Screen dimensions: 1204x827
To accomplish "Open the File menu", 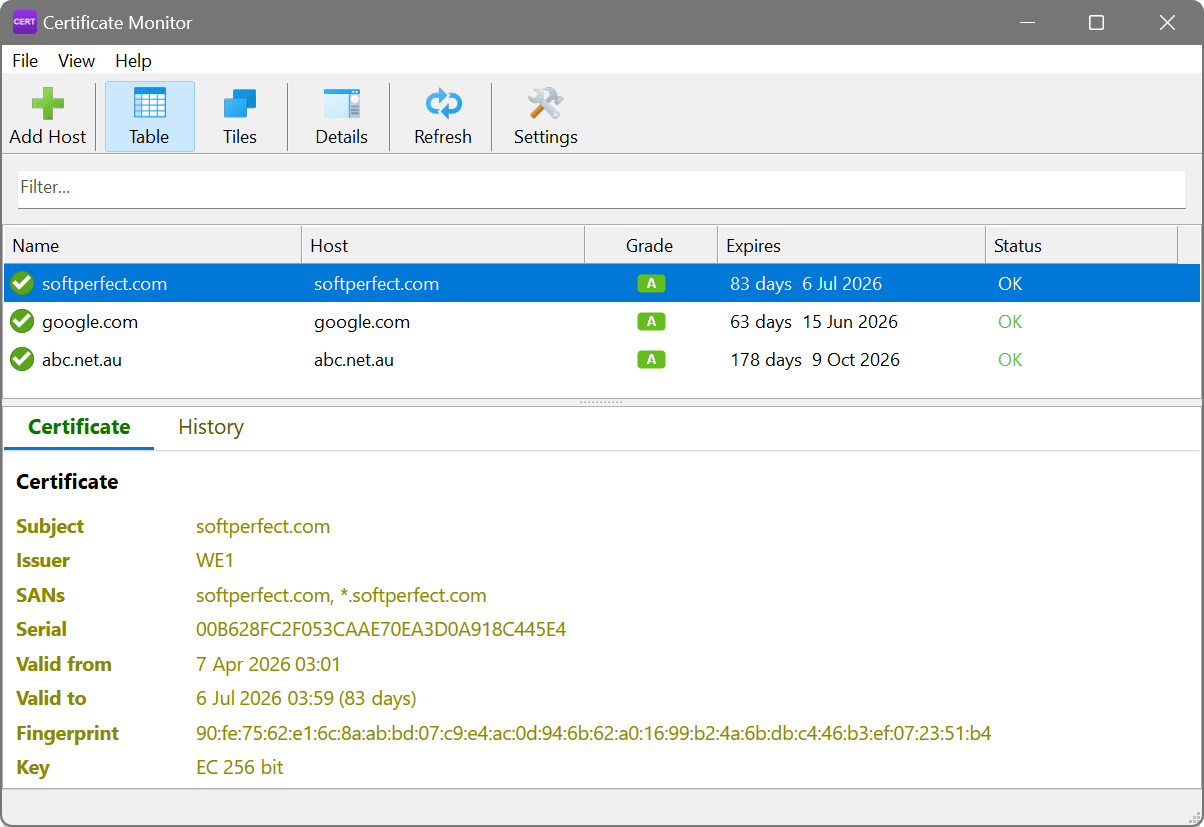I will point(24,61).
